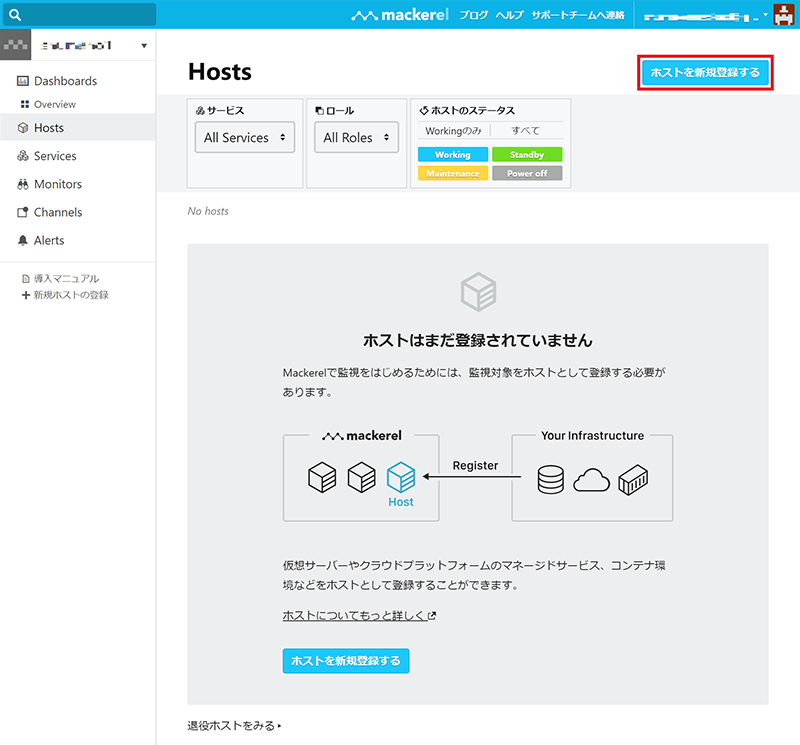Screen dimensions: 800x745
Task: Toggle the Power off status filter
Action: 526,173
